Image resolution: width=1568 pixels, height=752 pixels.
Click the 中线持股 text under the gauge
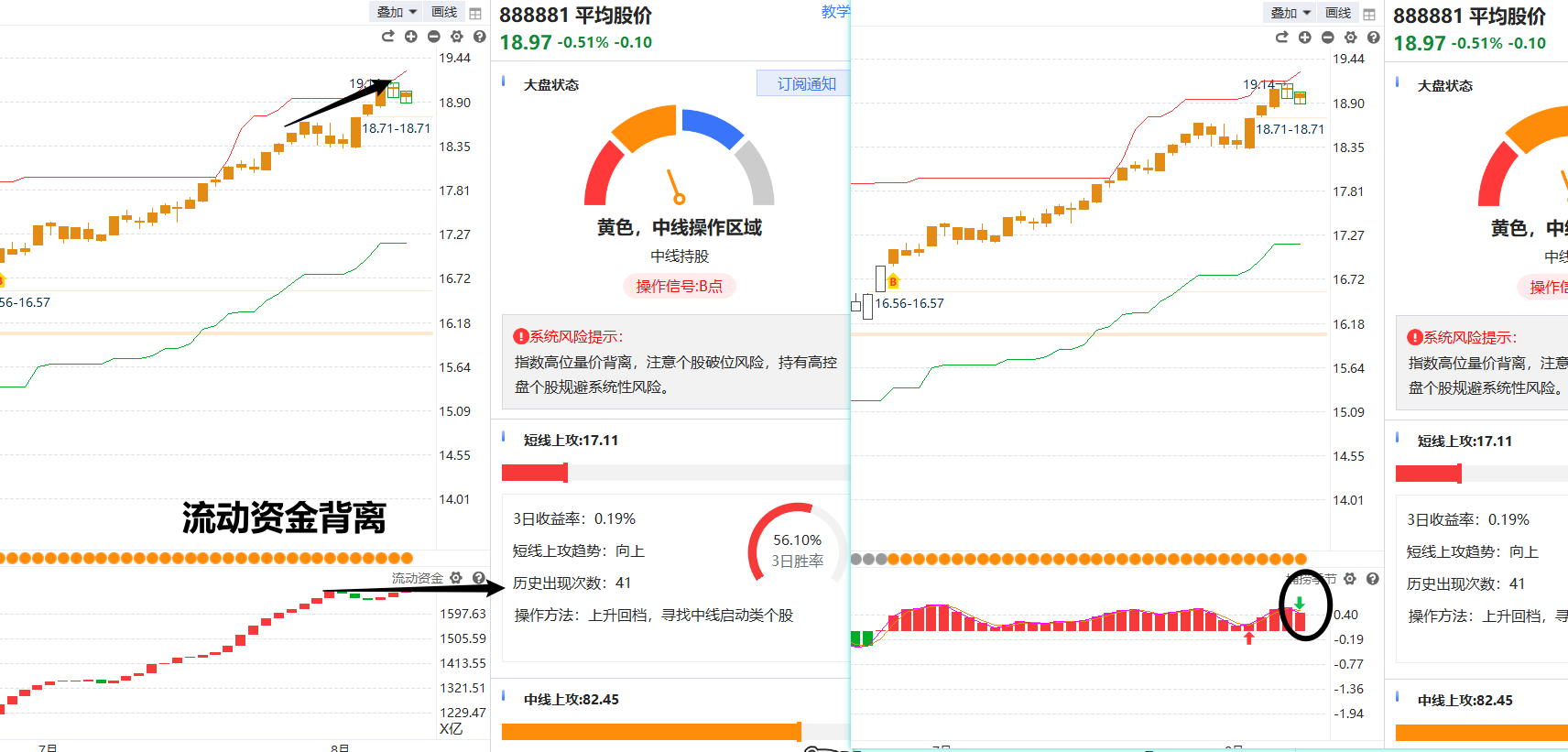pos(680,256)
